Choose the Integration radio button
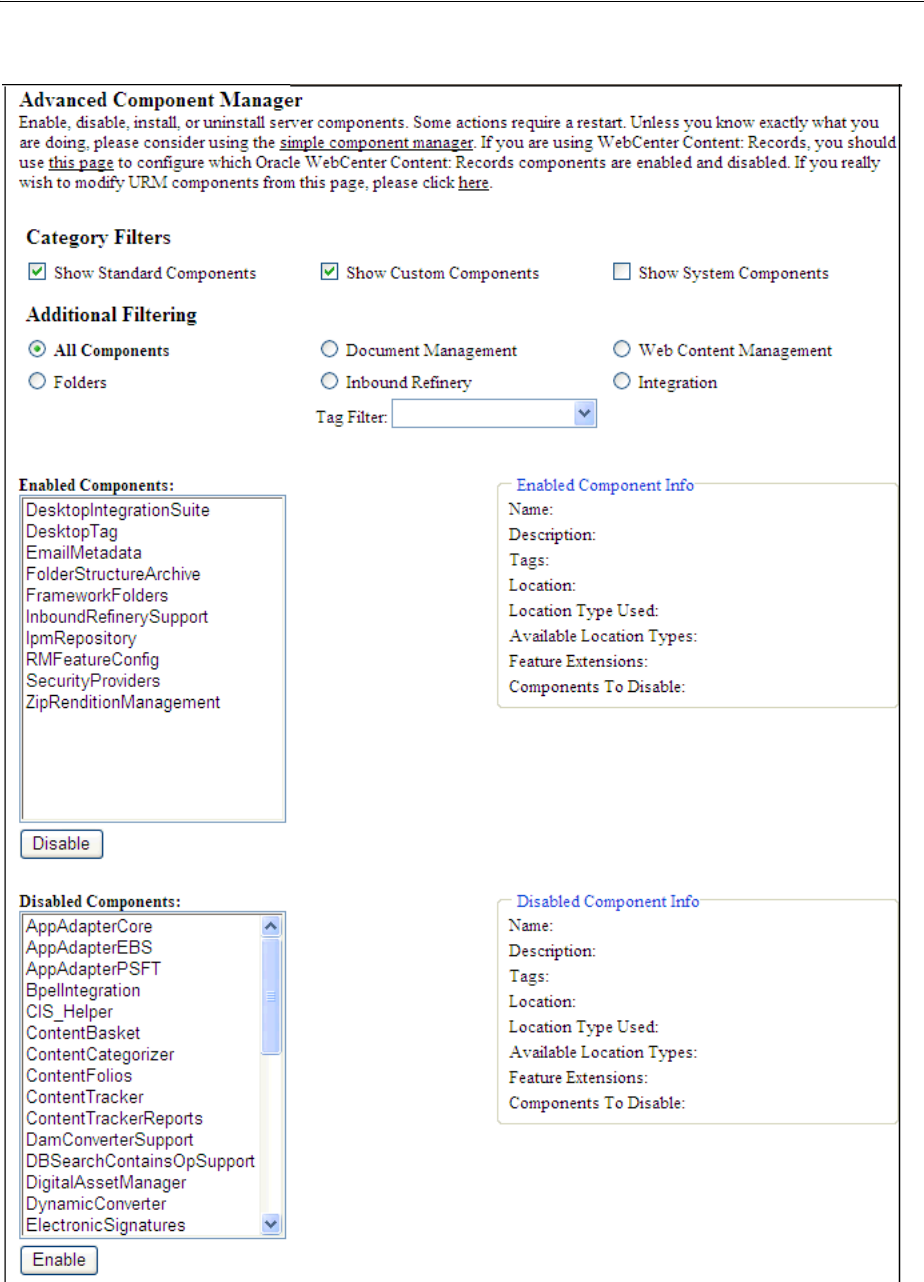 [621, 381]
